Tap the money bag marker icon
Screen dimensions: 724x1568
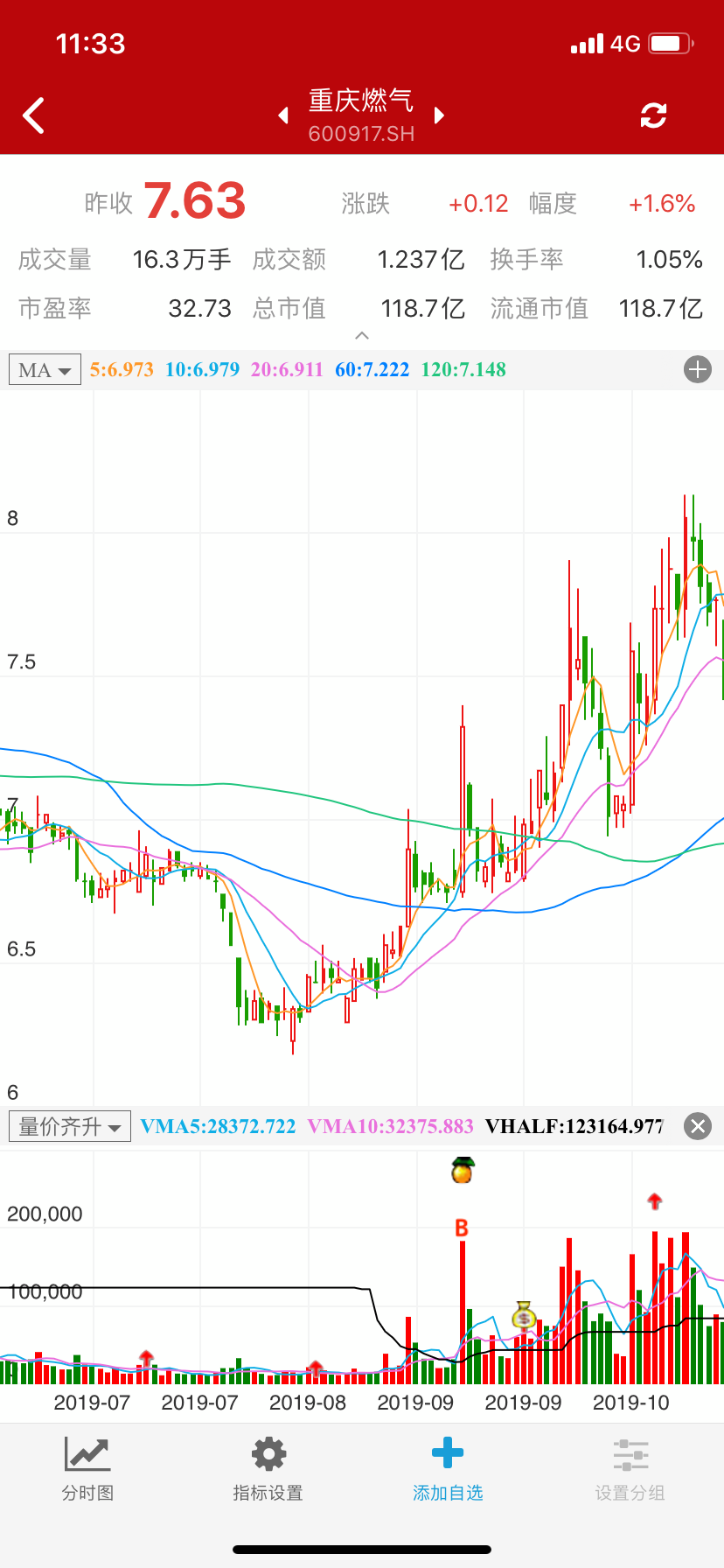point(524,1315)
